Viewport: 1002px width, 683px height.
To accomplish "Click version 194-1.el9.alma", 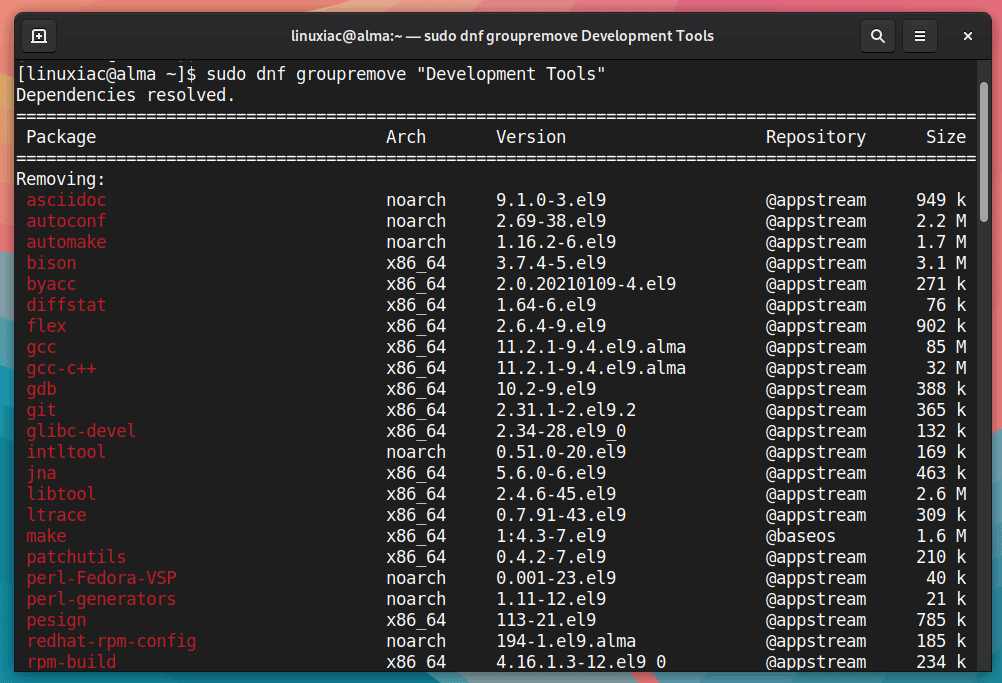I will (x=566, y=641).
